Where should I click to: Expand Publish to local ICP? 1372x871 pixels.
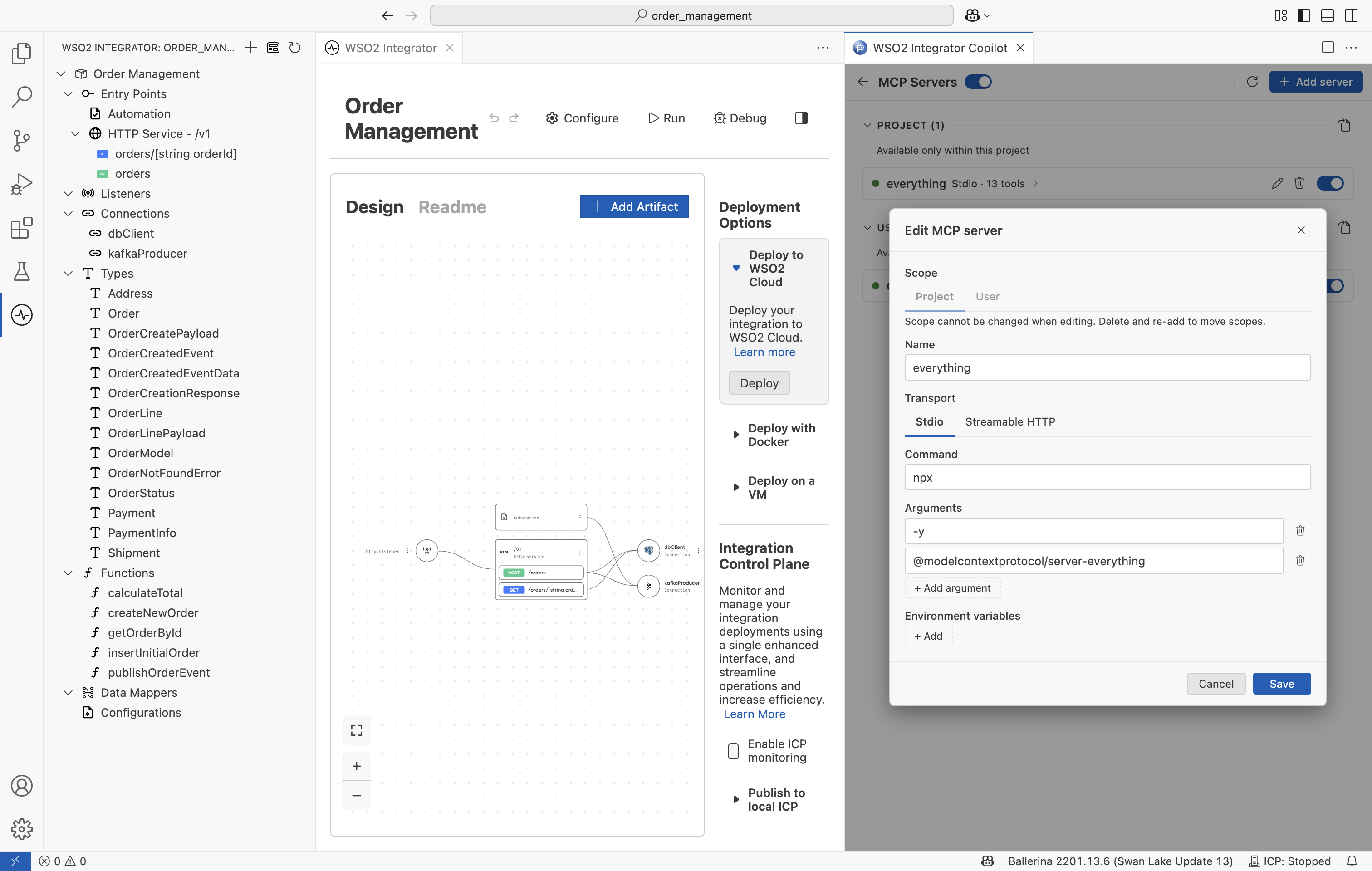pyautogui.click(x=735, y=800)
